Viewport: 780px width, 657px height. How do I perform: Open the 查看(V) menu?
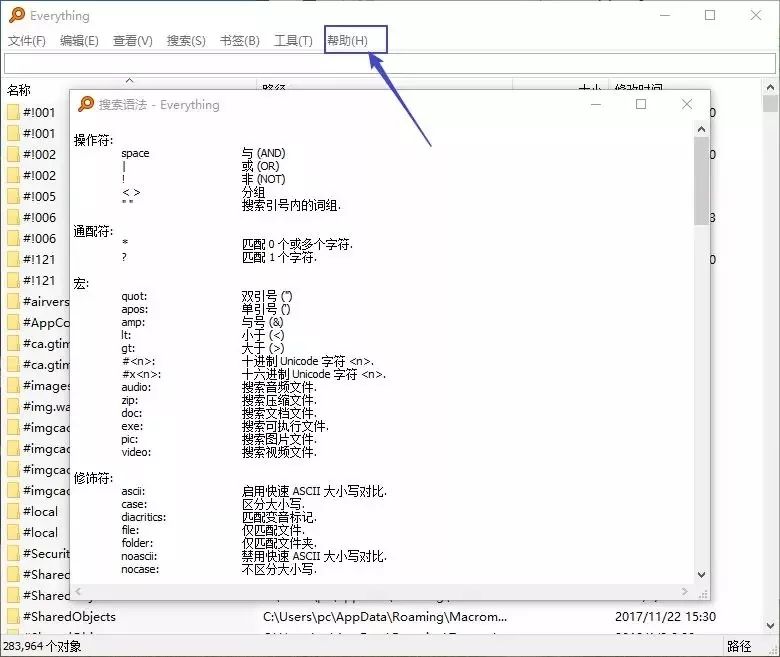[132, 40]
